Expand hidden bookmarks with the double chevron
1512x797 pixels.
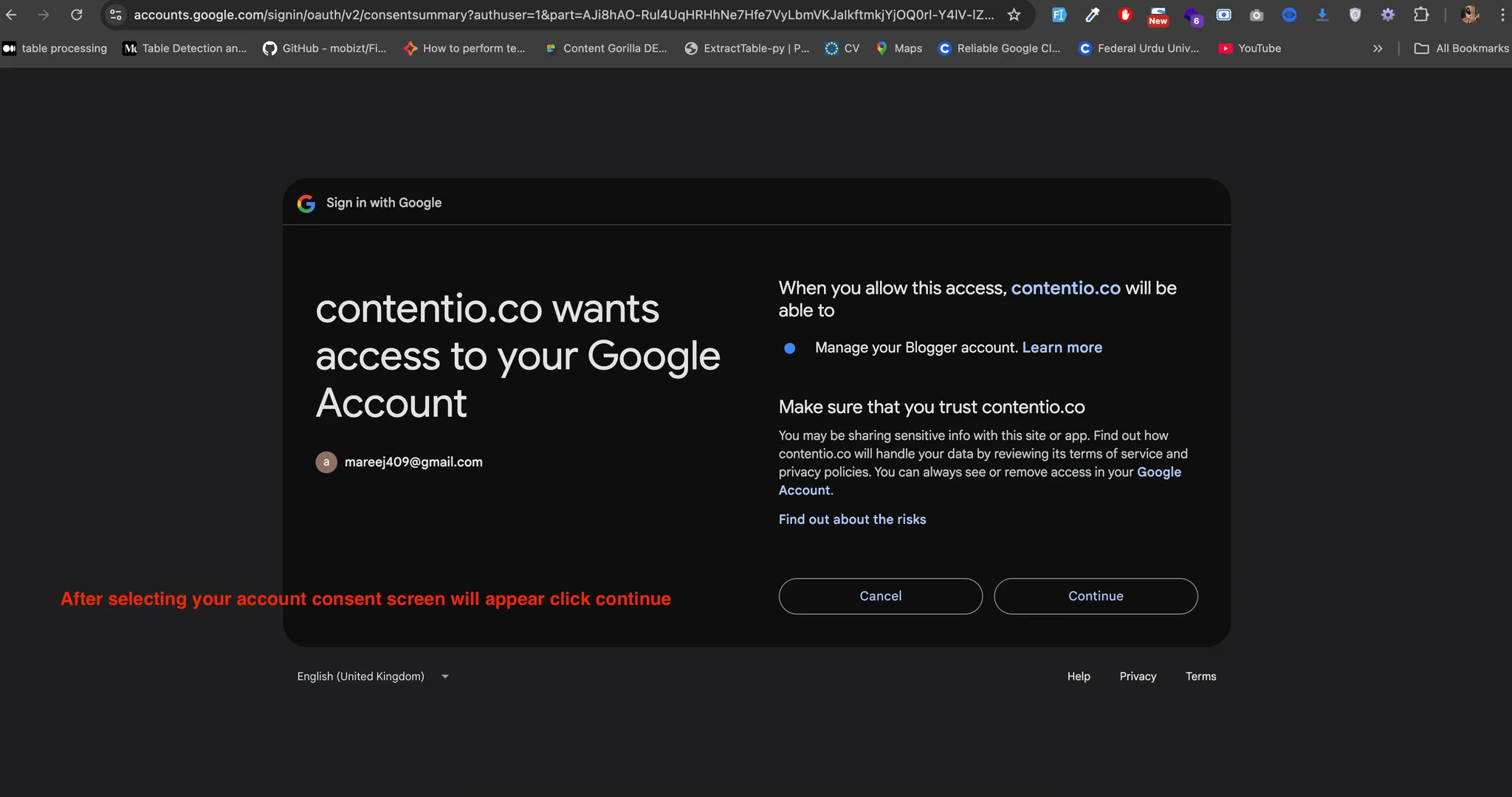coord(1378,49)
